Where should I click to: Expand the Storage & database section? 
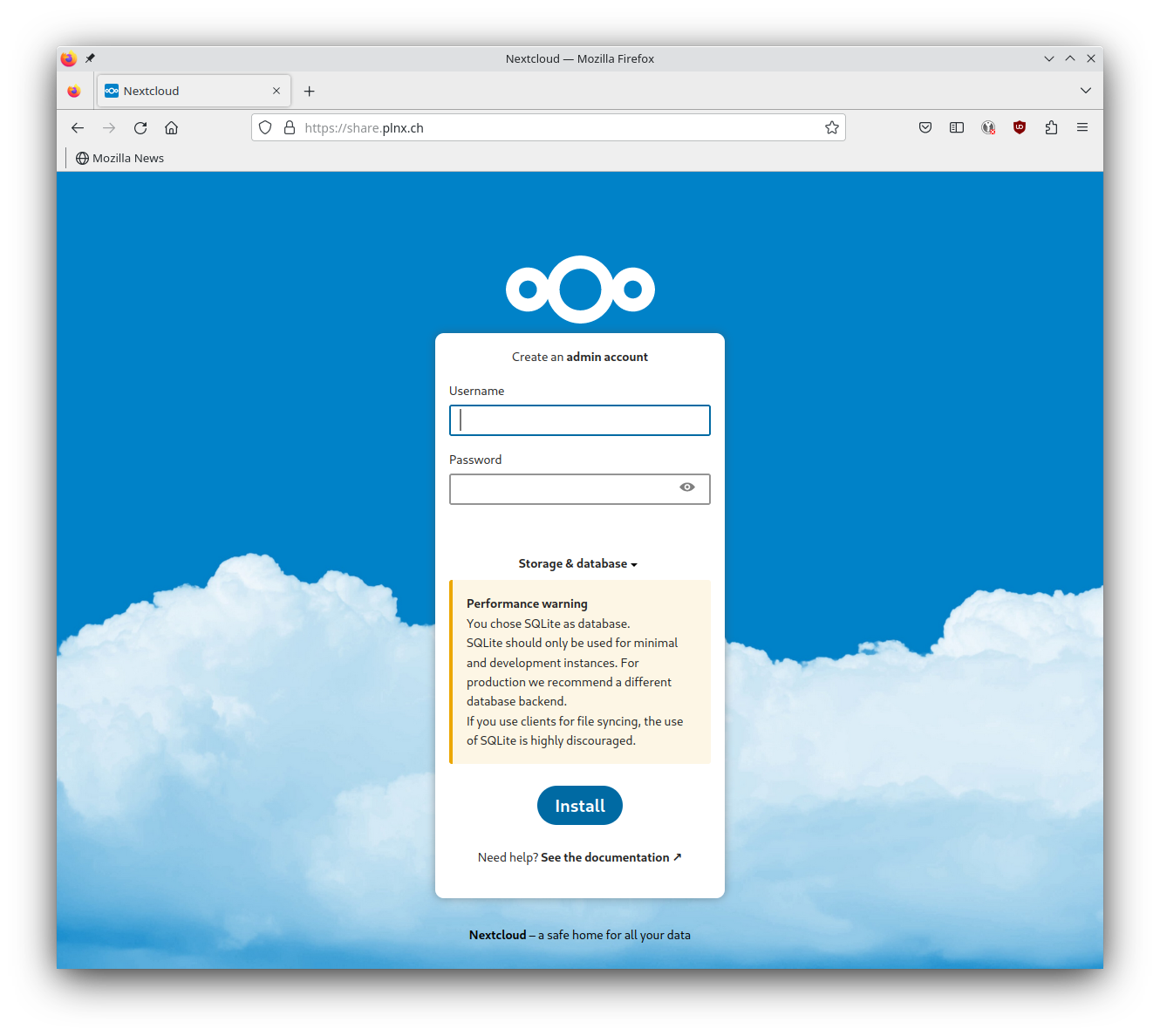(578, 563)
